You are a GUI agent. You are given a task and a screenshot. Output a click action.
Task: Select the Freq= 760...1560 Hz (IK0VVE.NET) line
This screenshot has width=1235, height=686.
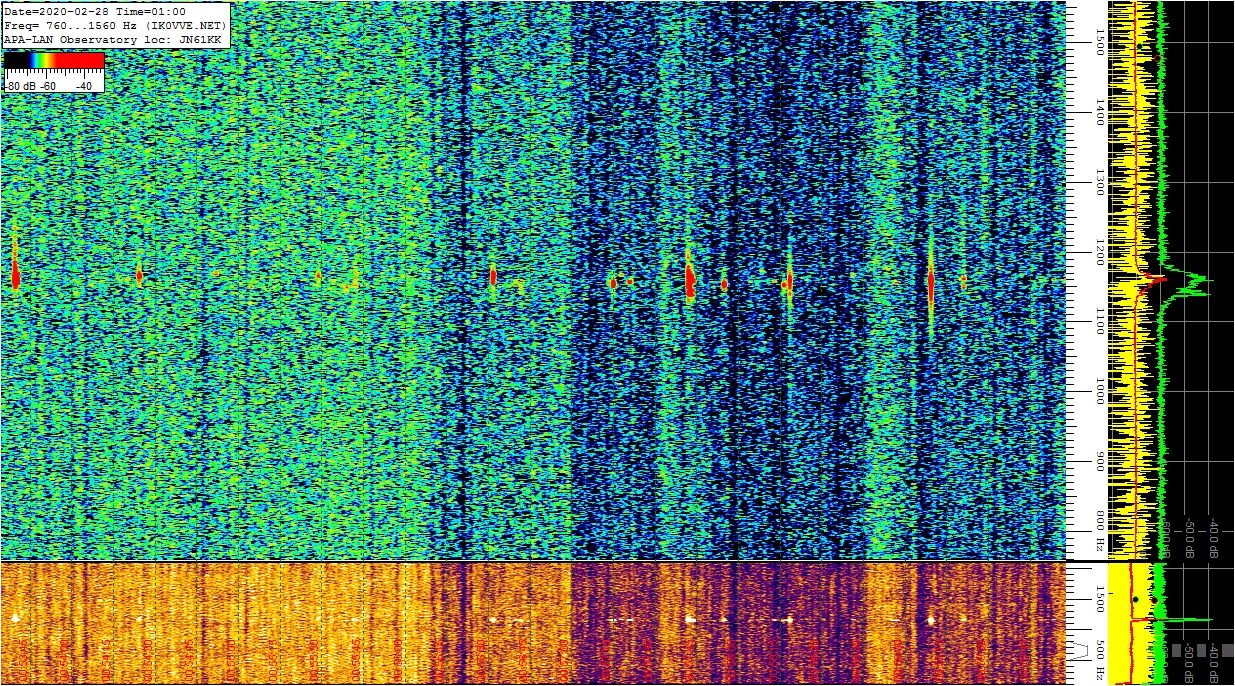pos(116,26)
